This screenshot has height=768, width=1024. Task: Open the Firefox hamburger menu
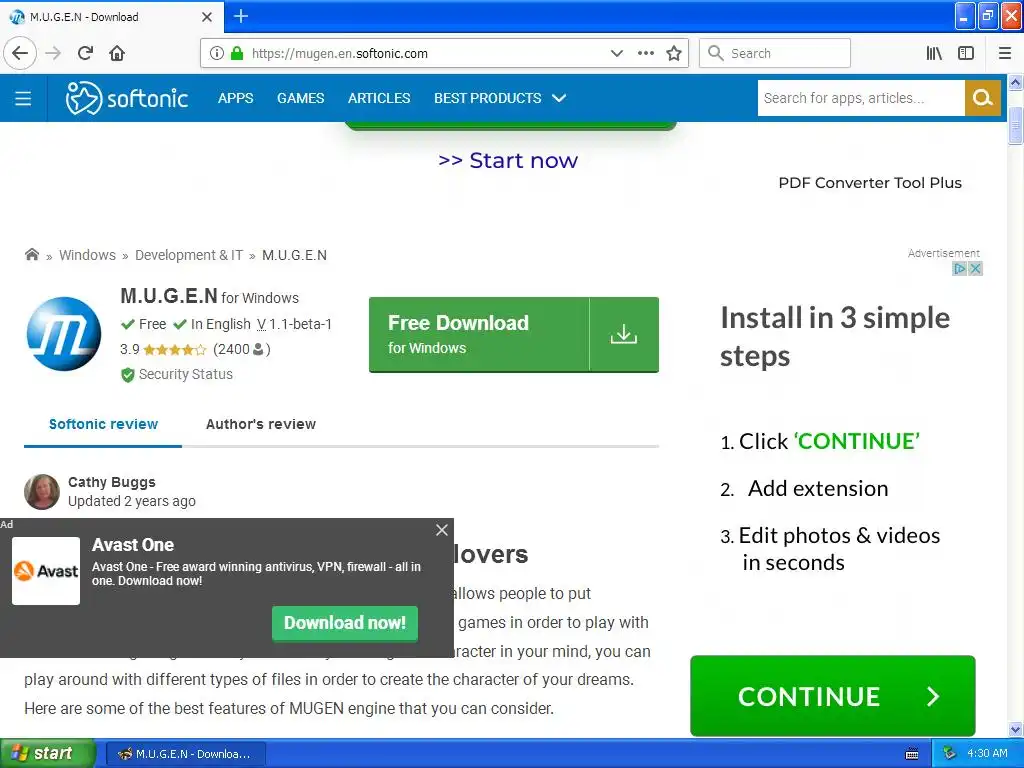point(1005,53)
